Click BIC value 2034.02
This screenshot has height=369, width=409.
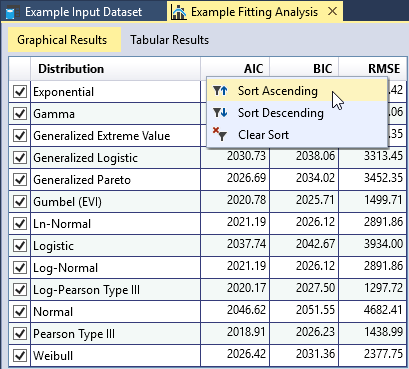pyautogui.click(x=315, y=178)
